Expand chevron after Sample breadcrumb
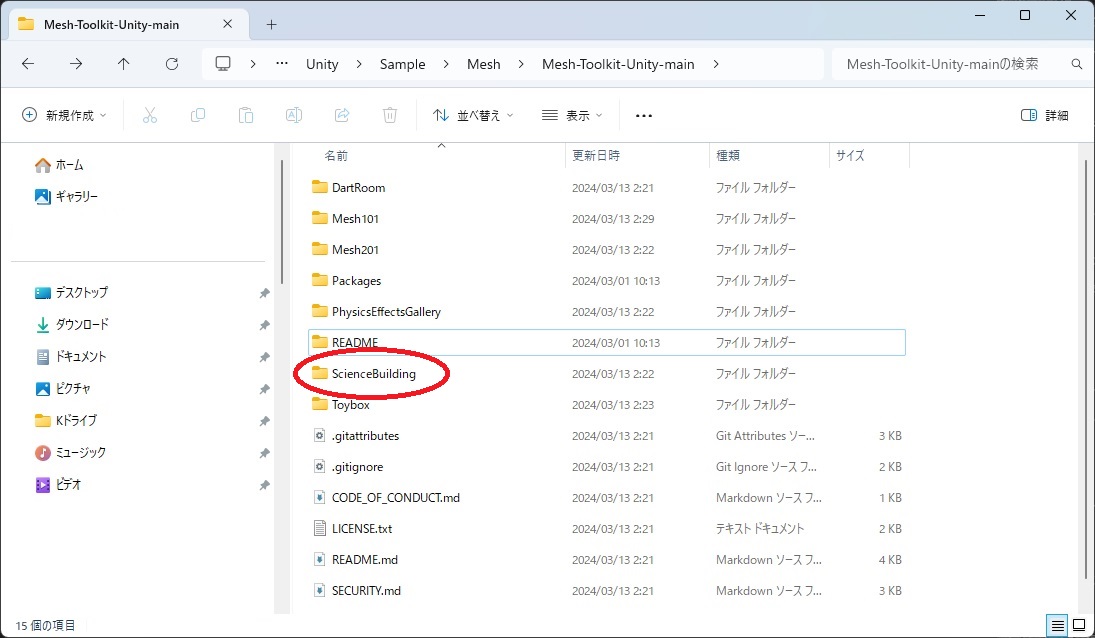Image resolution: width=1095 pixels, height=638 pixels. point(446,64)
